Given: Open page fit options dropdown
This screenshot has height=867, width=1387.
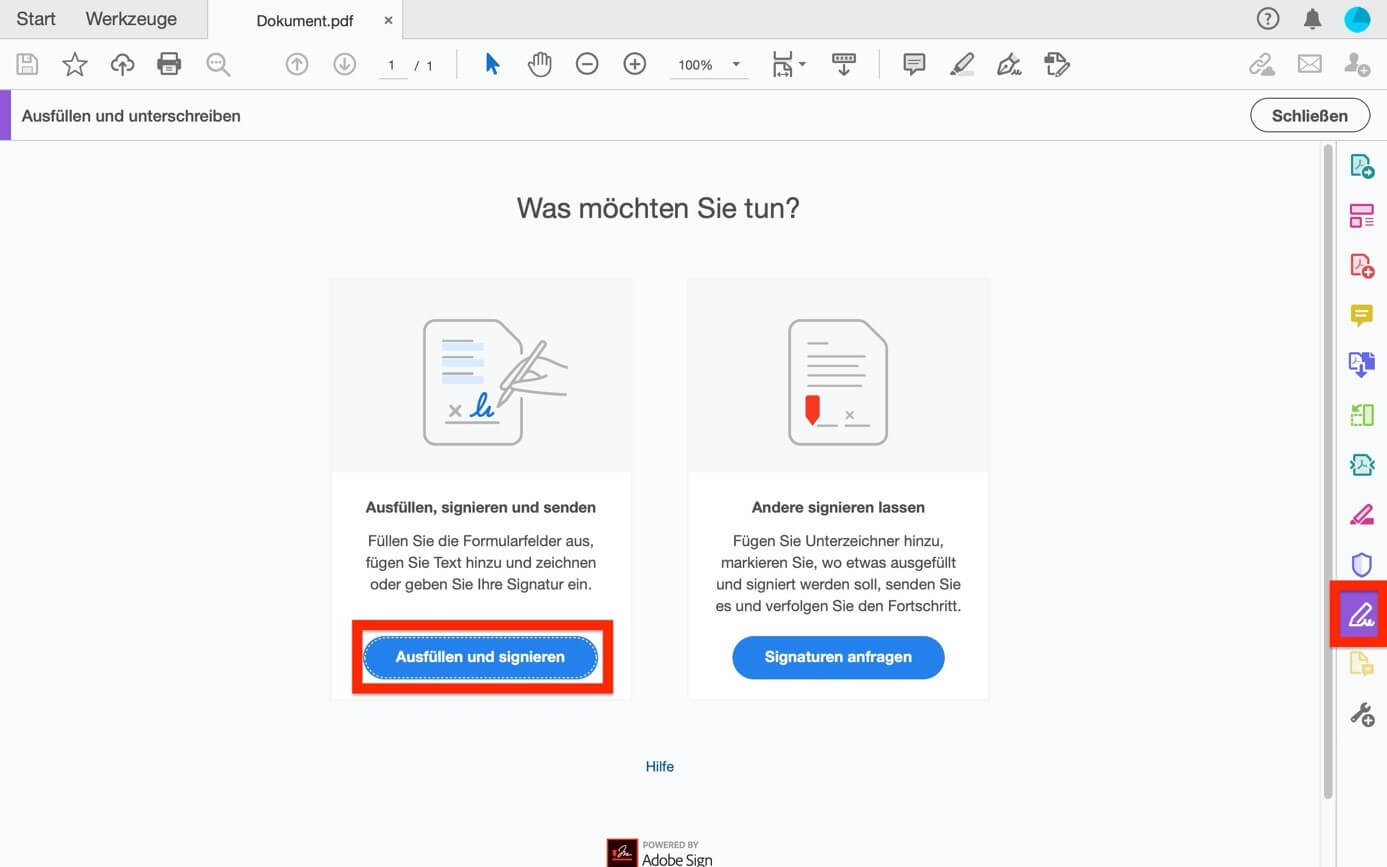Looking at the screenshot, I should pos(789,65).
